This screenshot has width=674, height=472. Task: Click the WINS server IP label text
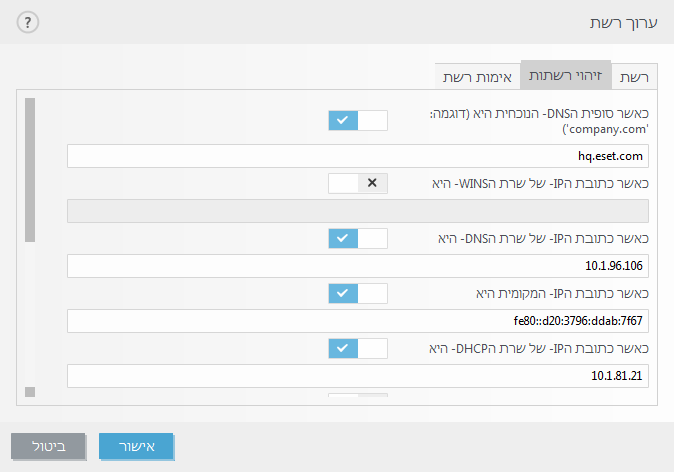tap(540, 184)
